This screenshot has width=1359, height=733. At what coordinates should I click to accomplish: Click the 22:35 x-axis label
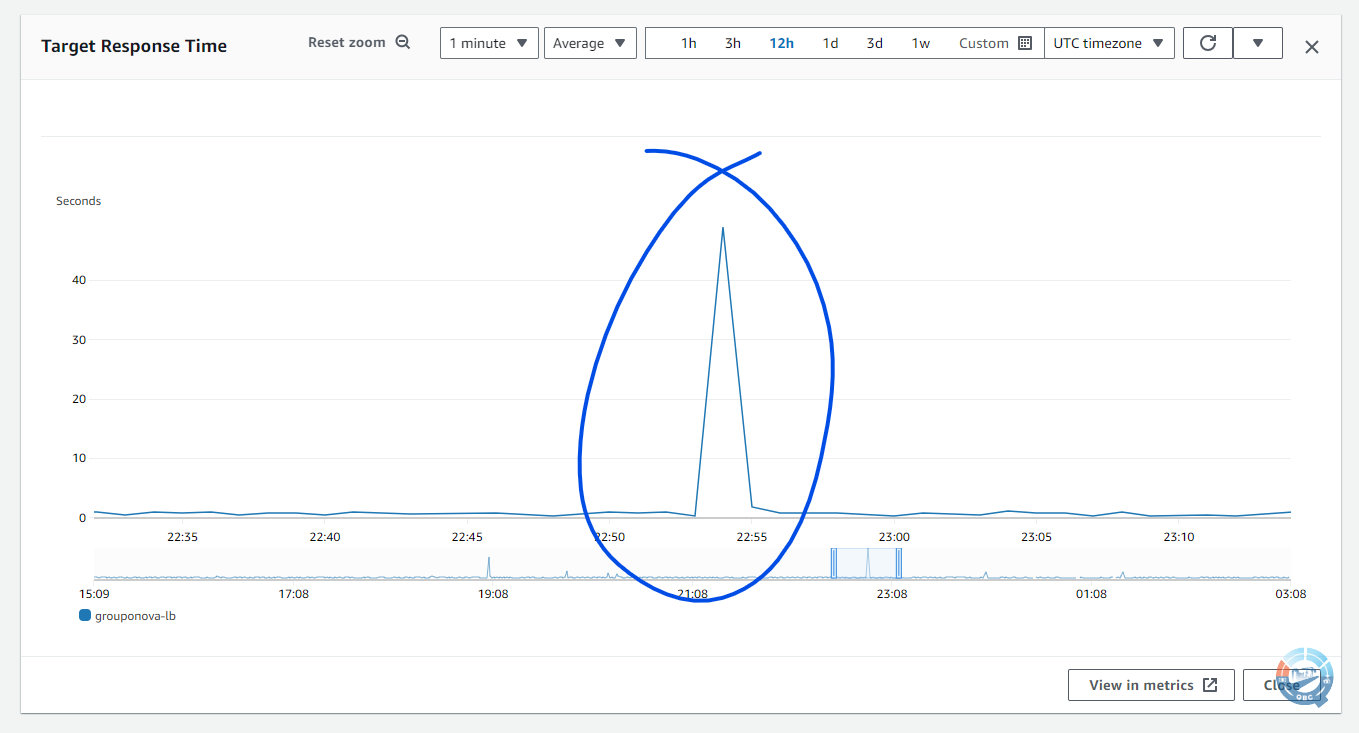point(182,537)
